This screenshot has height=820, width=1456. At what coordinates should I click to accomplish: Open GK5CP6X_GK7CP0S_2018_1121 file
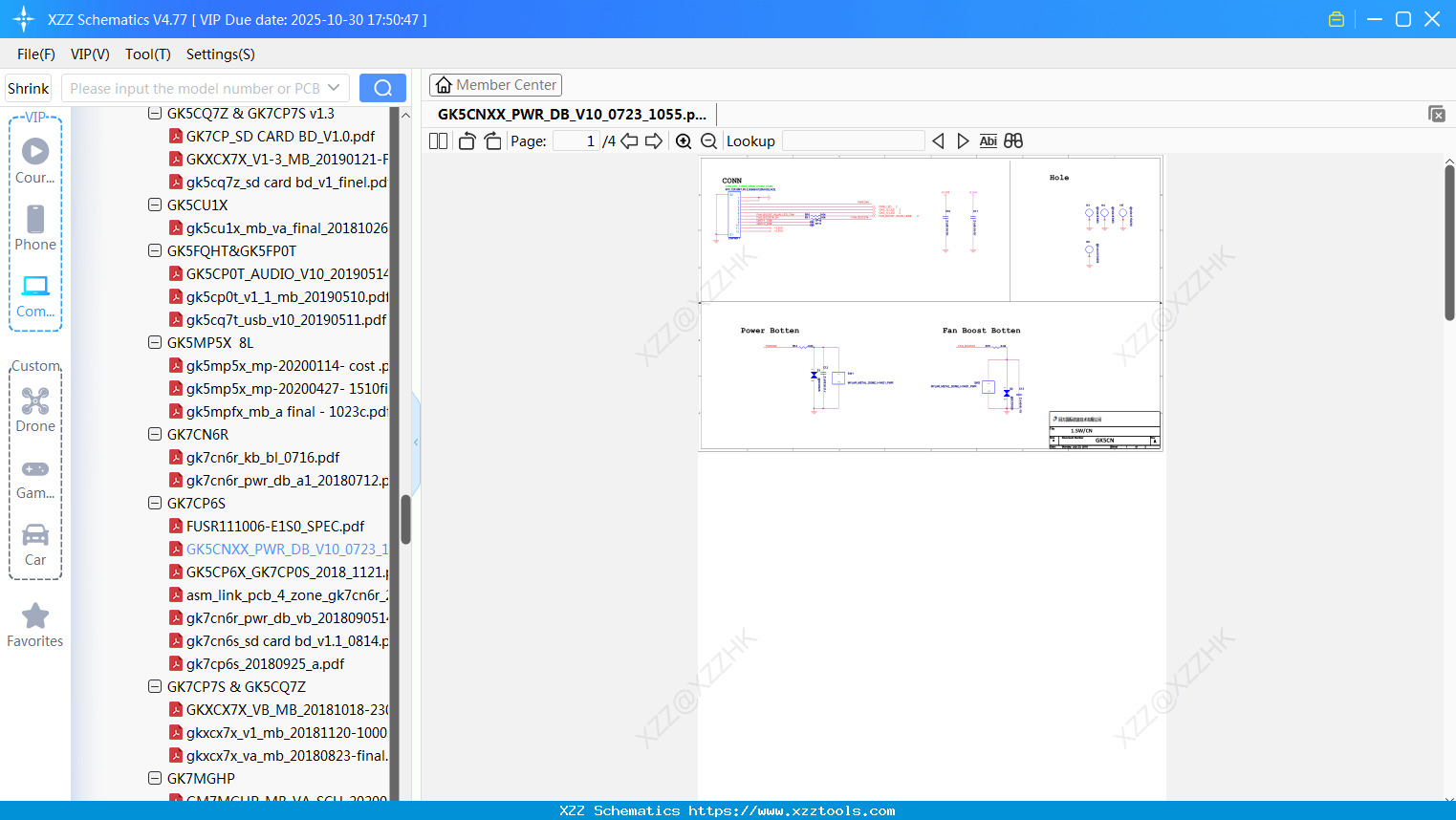(278, 572)
